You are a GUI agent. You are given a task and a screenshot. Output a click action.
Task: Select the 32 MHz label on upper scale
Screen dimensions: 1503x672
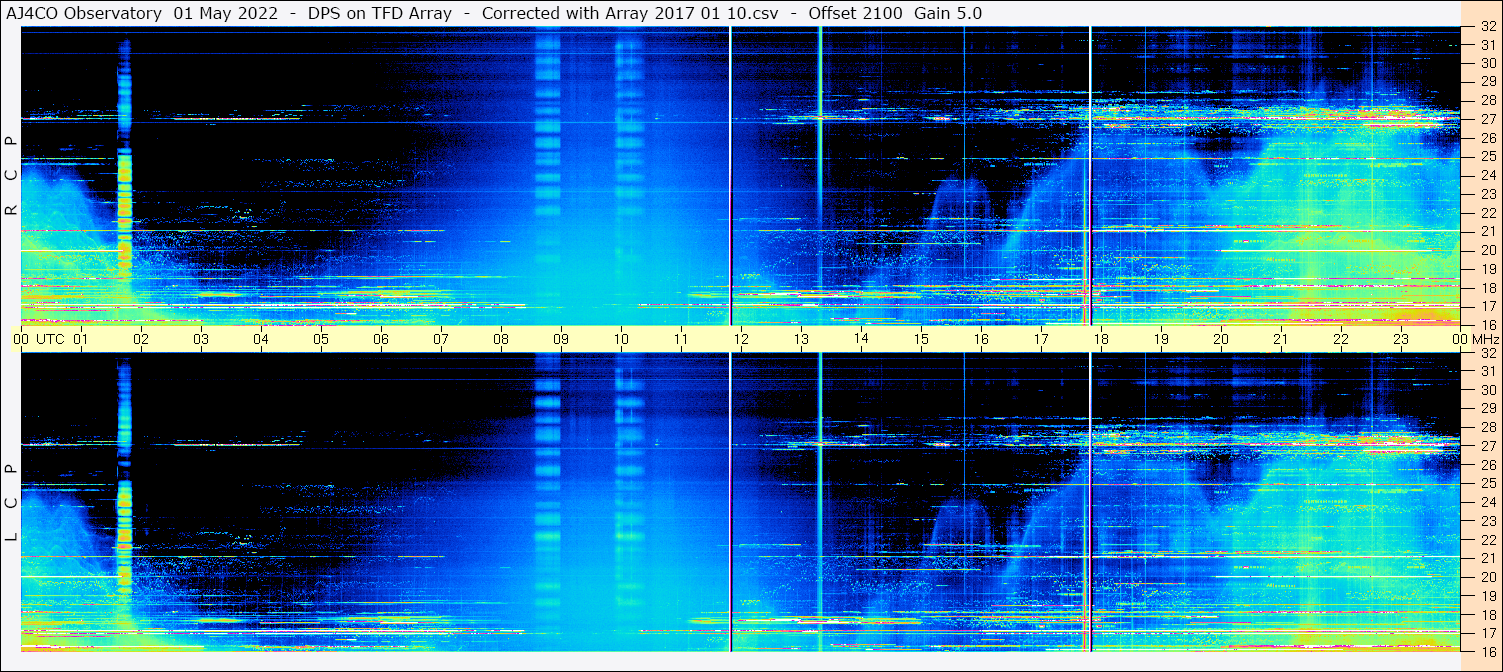pos(1487,27)
